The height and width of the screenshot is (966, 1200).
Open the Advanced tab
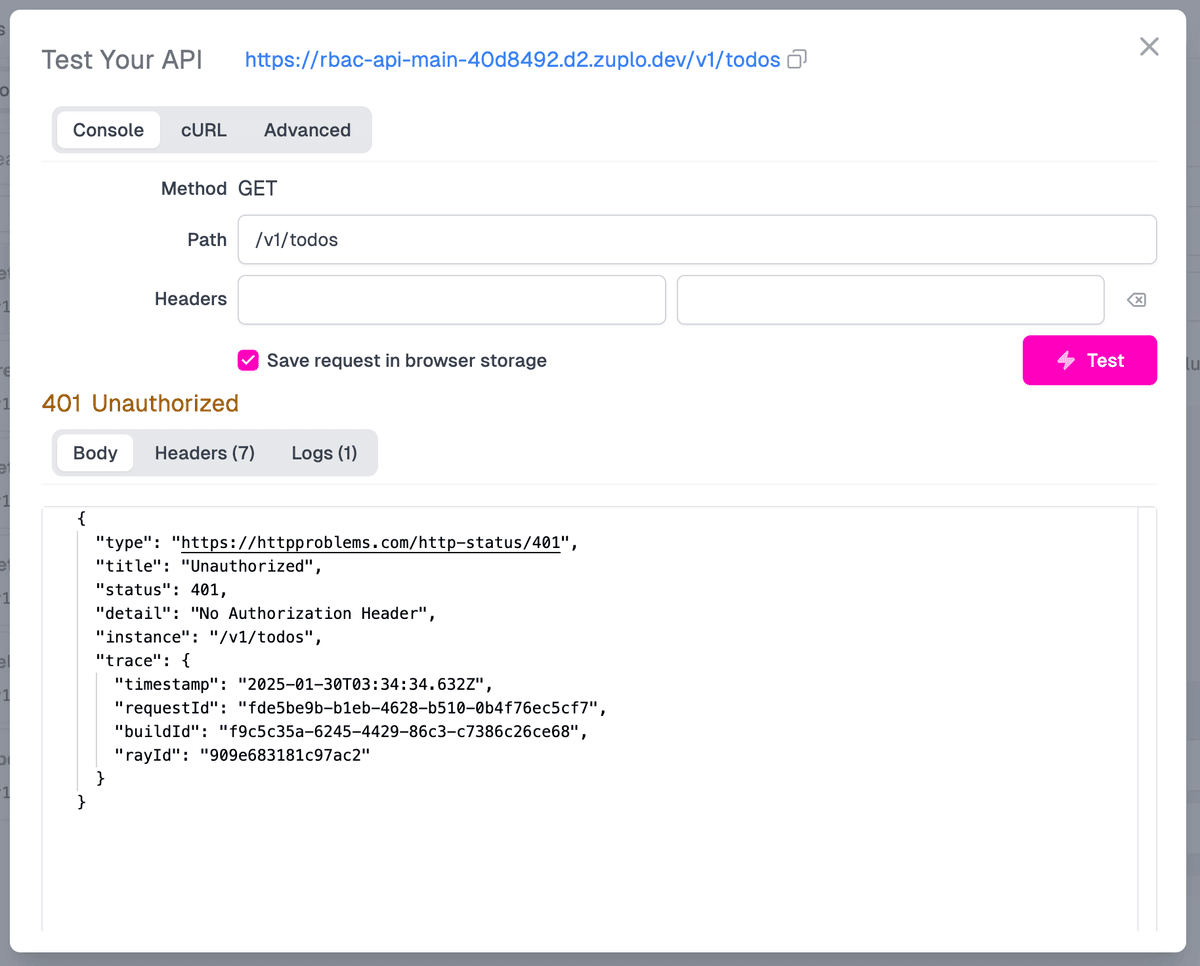[307, 130]
